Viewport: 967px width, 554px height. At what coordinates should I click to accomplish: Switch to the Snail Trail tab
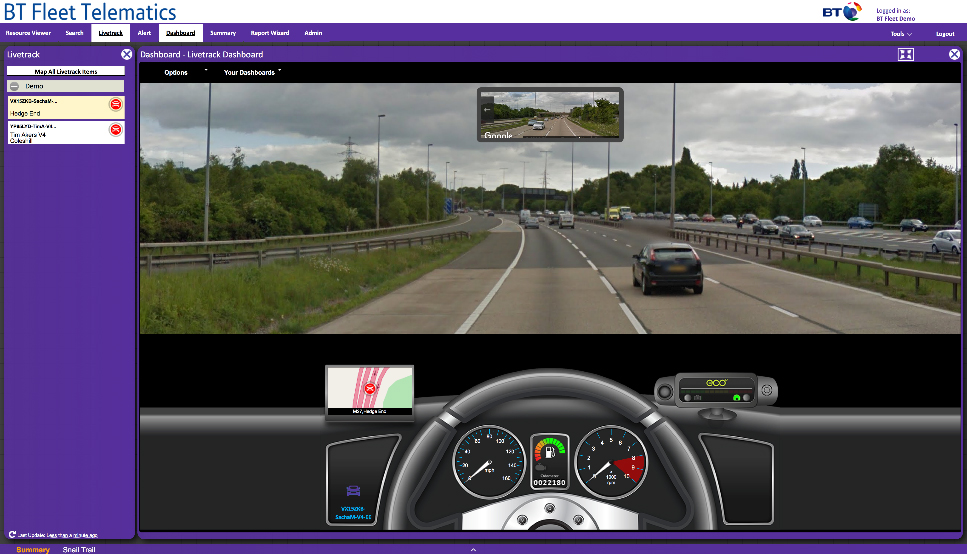click(x=79, y=550)
